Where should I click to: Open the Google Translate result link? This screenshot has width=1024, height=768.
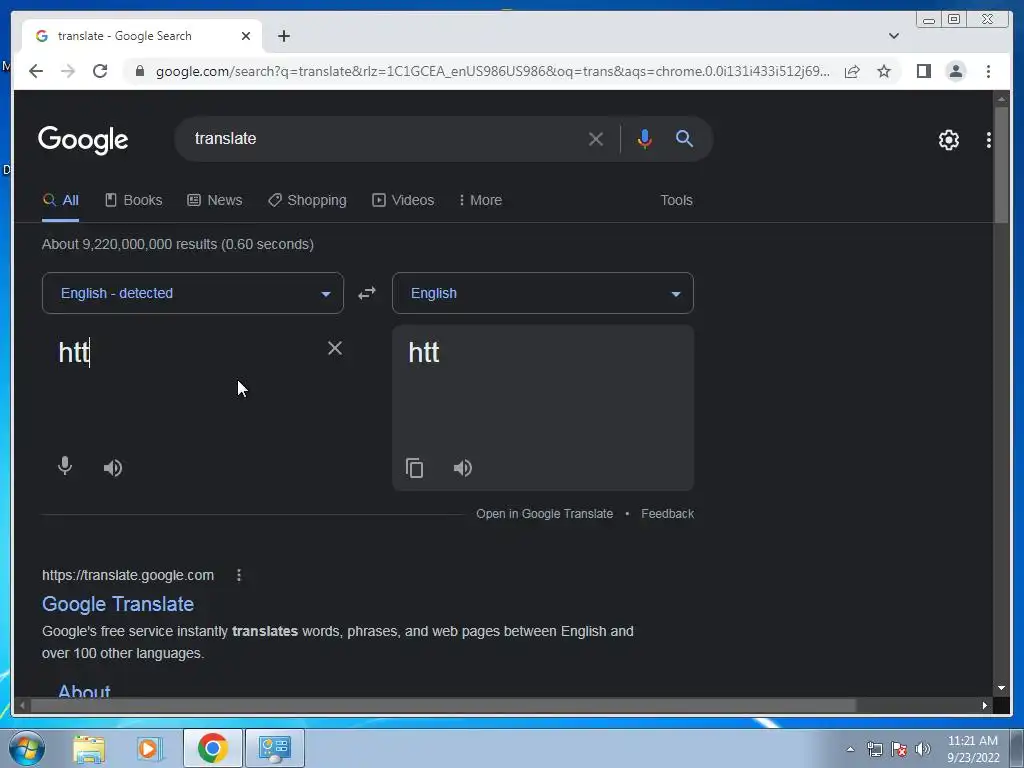[118, 604]
